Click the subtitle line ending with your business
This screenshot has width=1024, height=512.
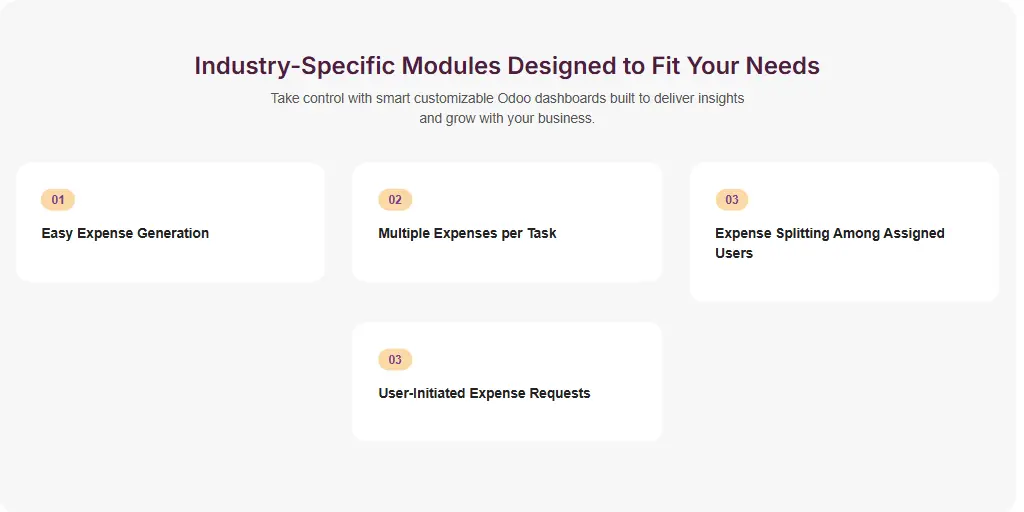click(x=507, y=118)
